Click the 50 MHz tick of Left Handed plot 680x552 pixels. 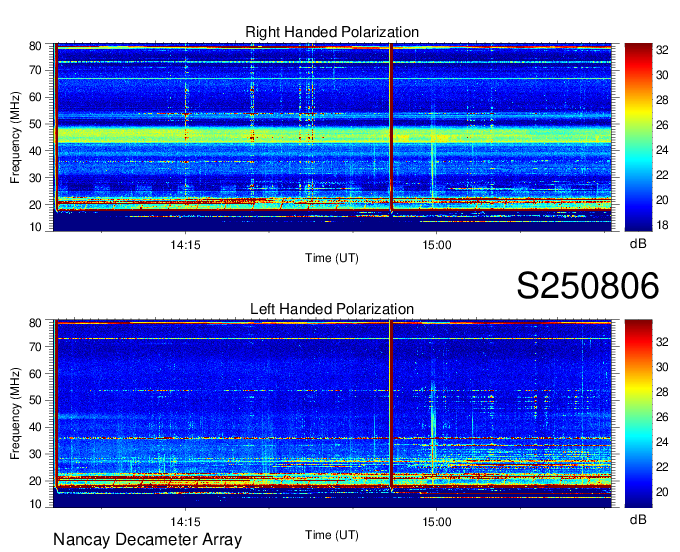(x=35, y=400)
